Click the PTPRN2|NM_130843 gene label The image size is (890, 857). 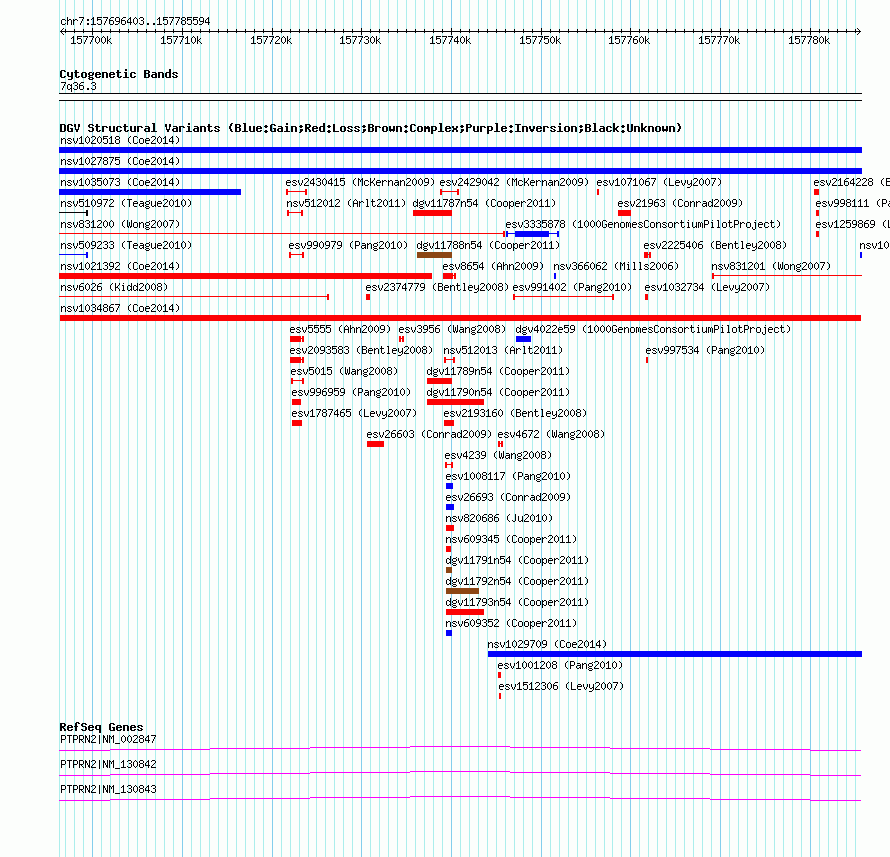coord(108,789)
